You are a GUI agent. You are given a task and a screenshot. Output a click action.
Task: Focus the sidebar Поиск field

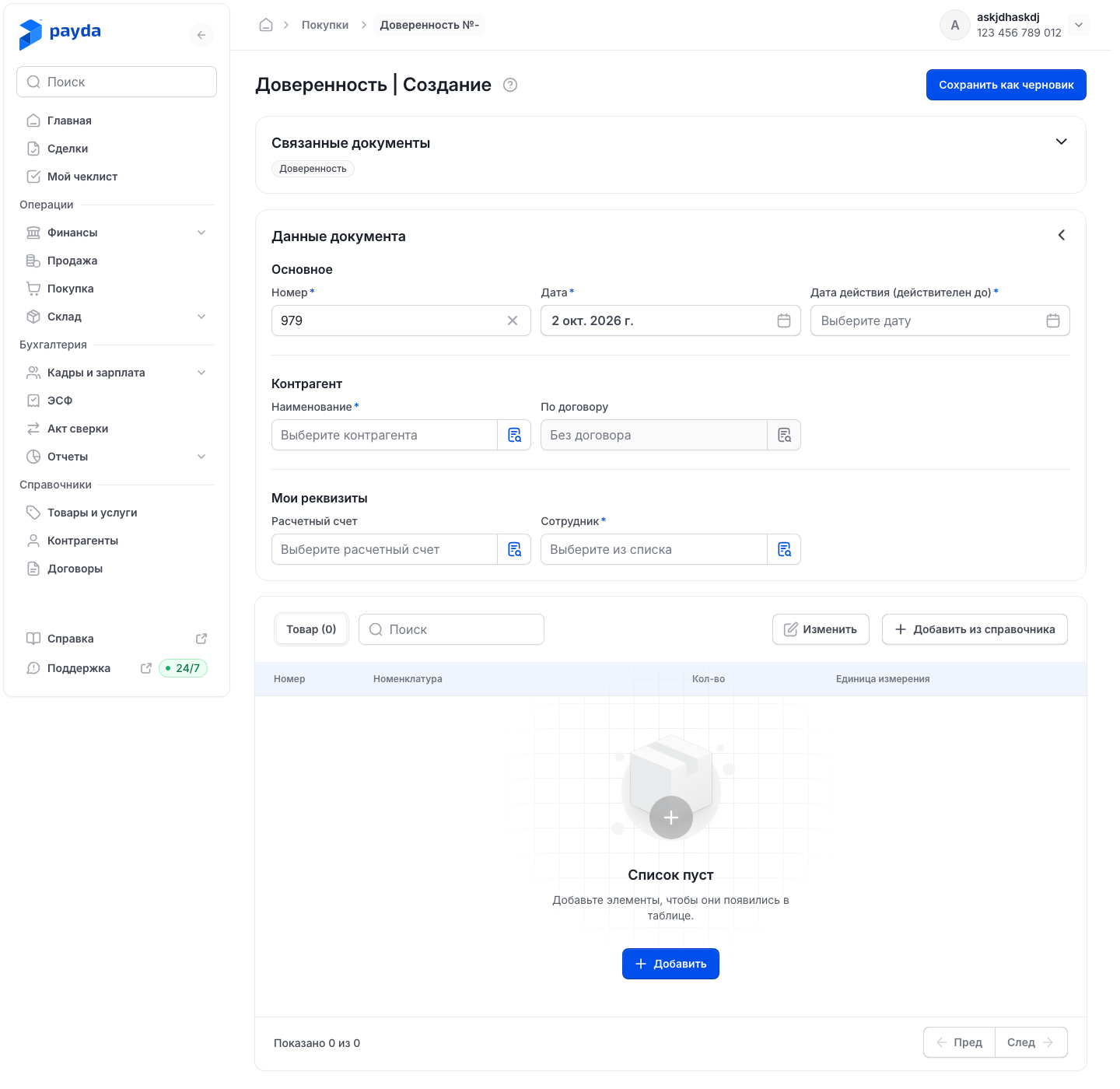coord(117,82)
